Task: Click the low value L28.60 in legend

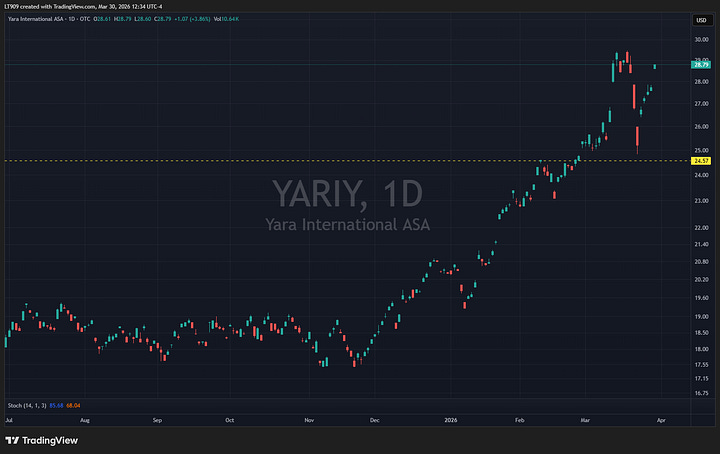Action: (143, 19)
